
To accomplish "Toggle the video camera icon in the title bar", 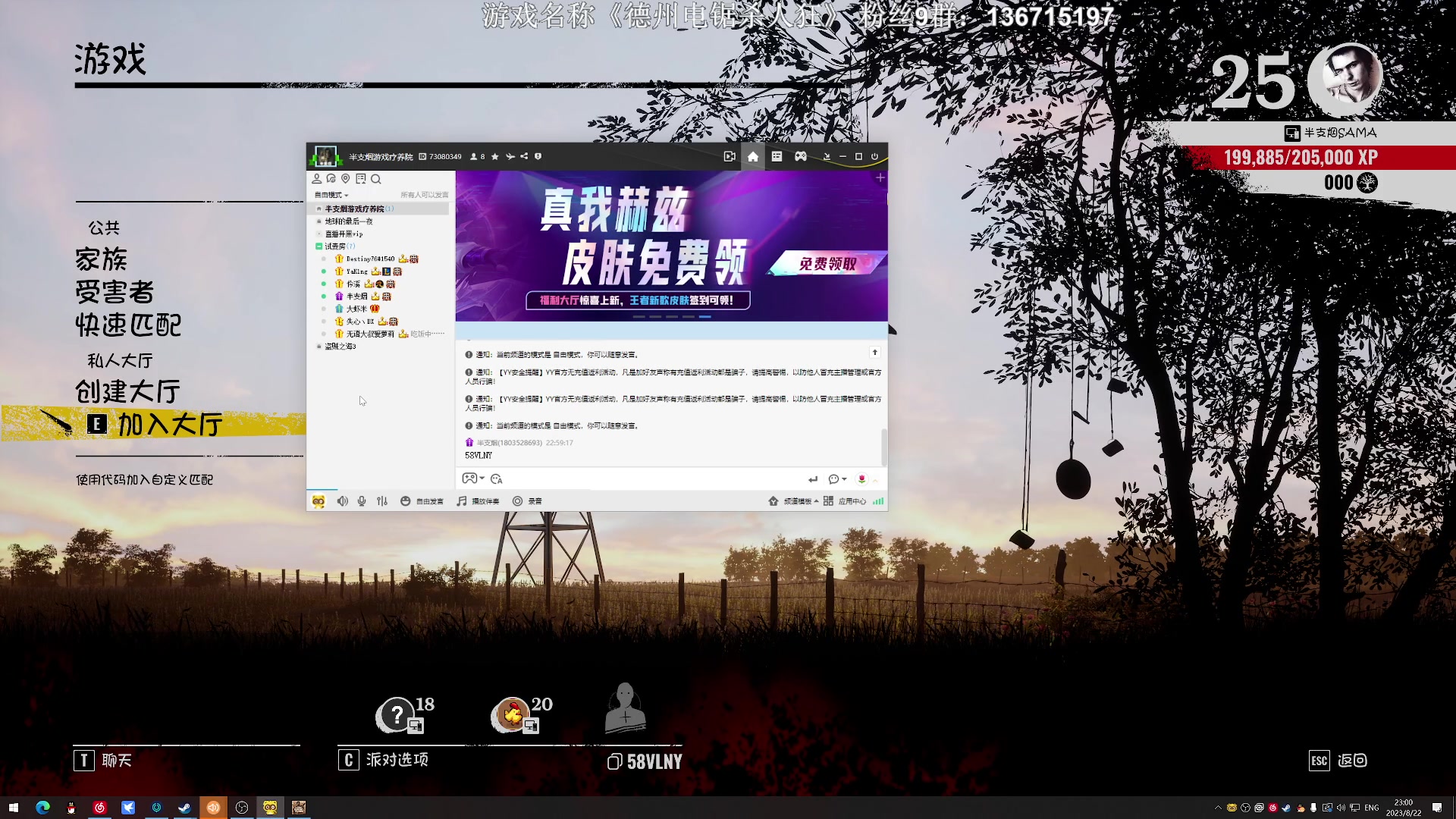I will [730, 156].
